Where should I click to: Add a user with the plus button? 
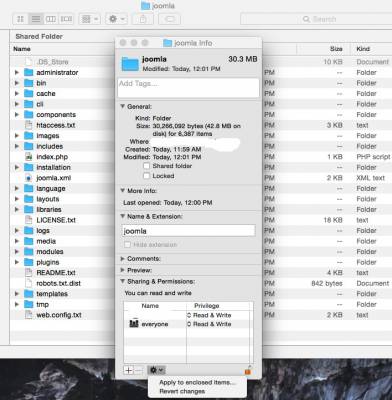(128, 370)
